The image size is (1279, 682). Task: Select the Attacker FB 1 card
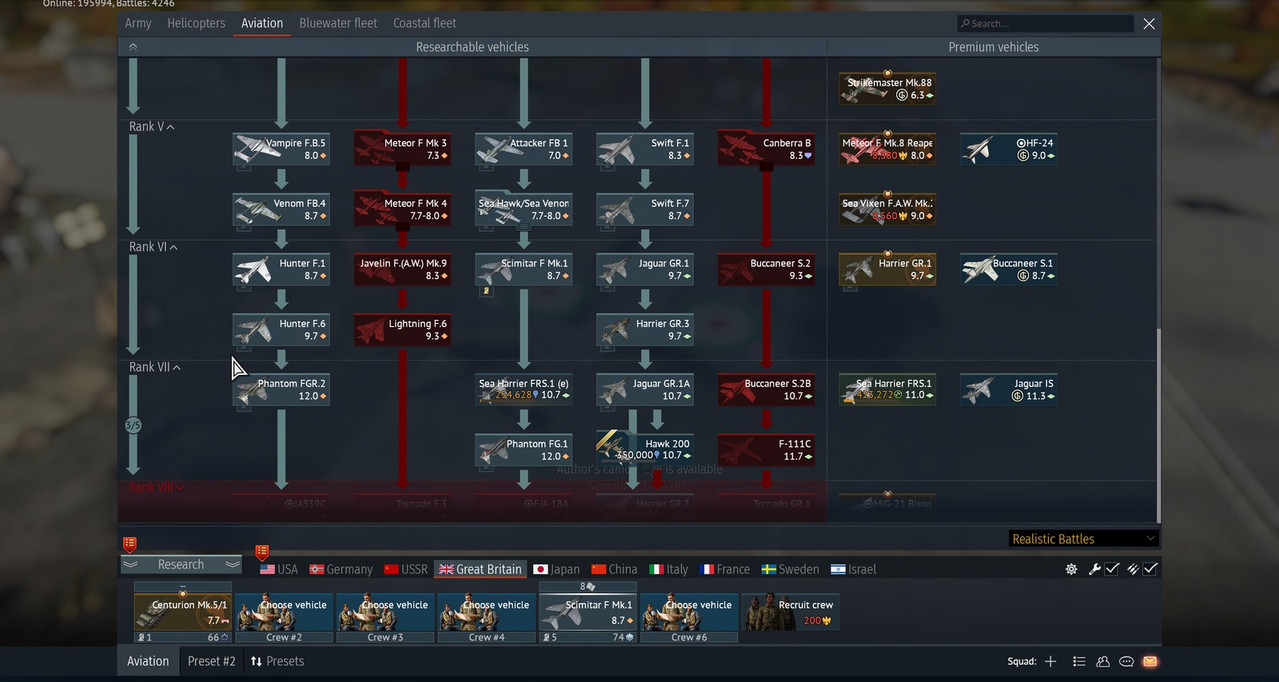[524, 149]
